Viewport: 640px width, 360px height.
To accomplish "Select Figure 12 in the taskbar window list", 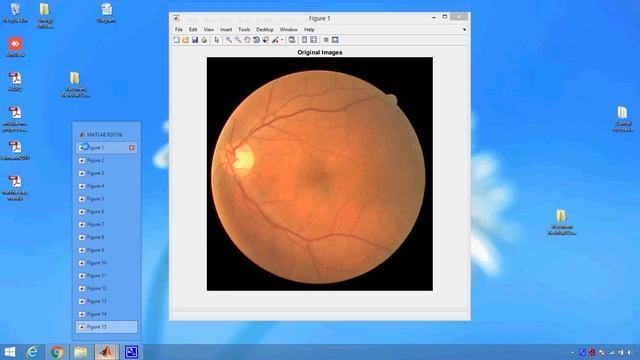I will click(x=107, y=288).
